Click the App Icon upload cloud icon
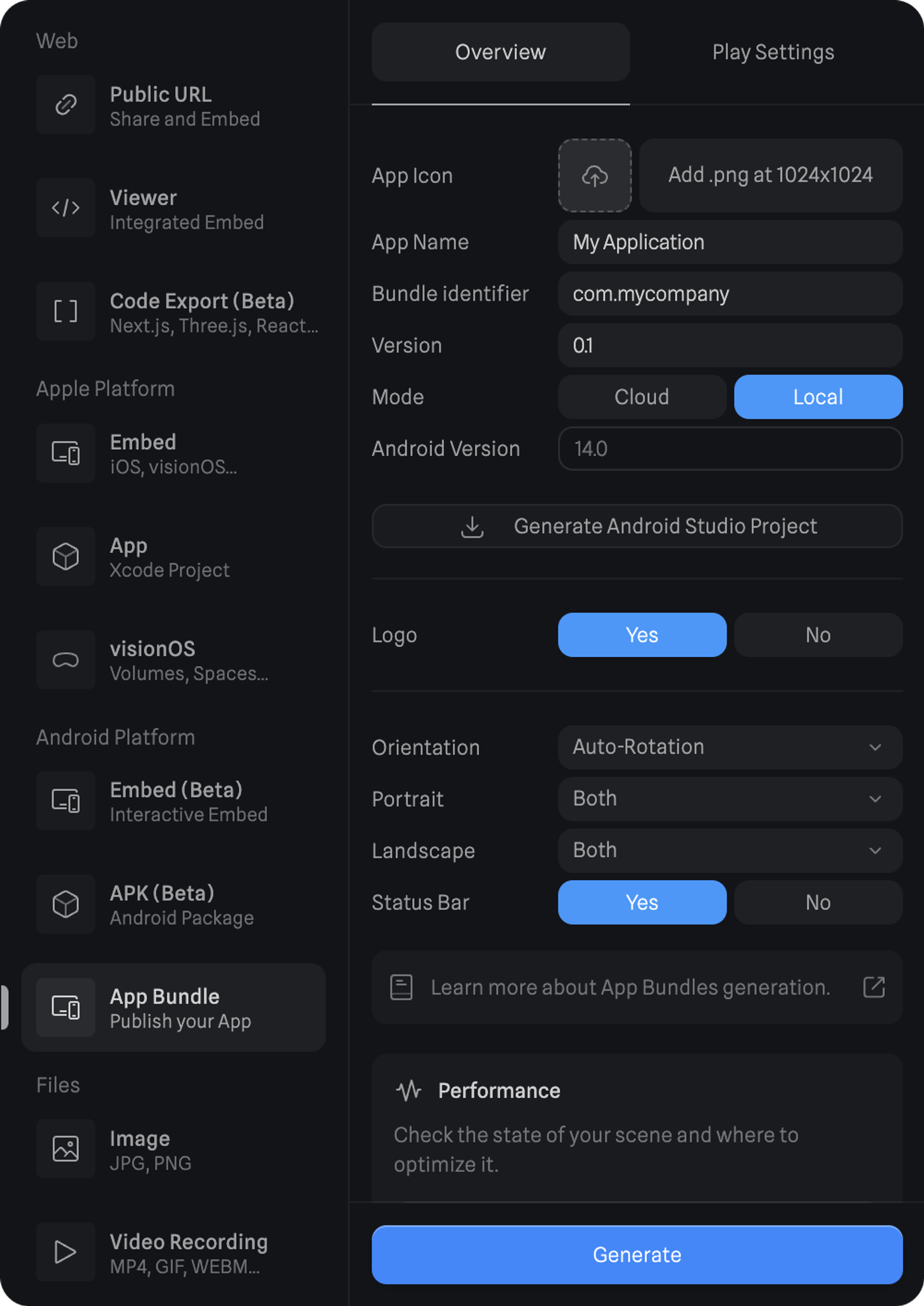The width and height of the screenshot is (924, 1306). (595, 176)
